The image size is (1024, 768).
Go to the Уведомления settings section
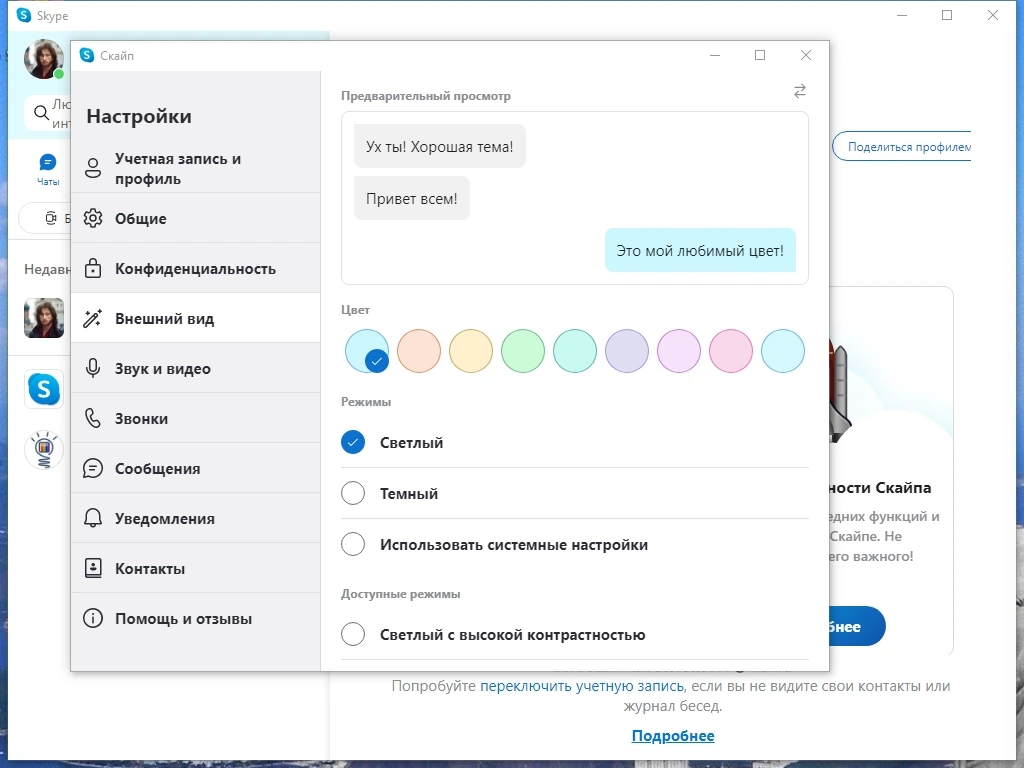(195, 519)
